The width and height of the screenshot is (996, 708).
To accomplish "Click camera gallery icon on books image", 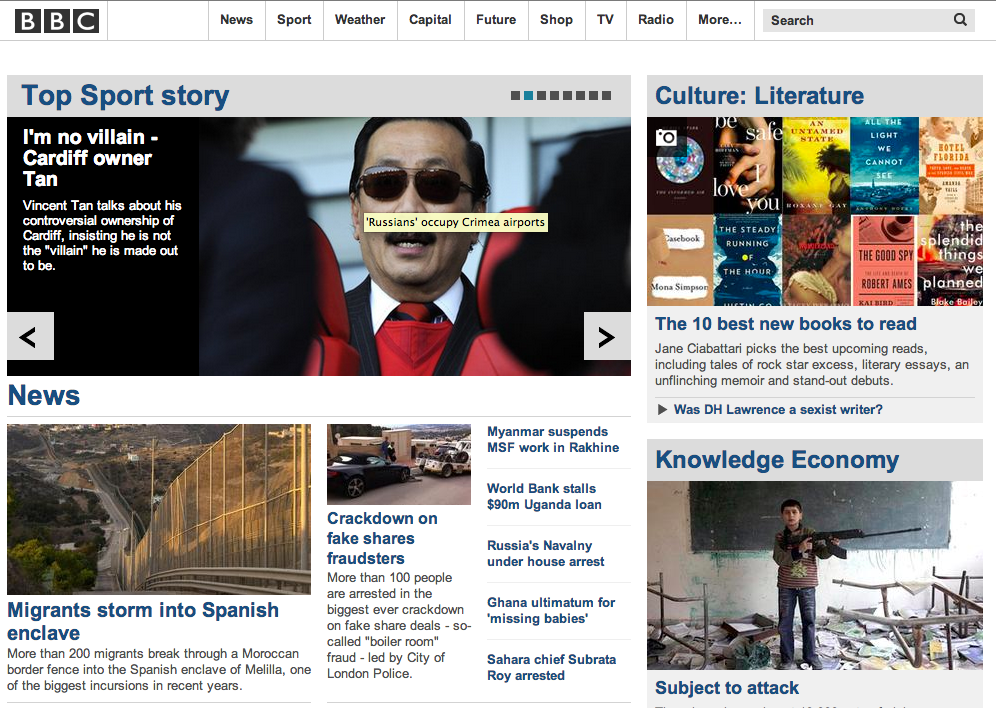I will click(x=666, y=137).
